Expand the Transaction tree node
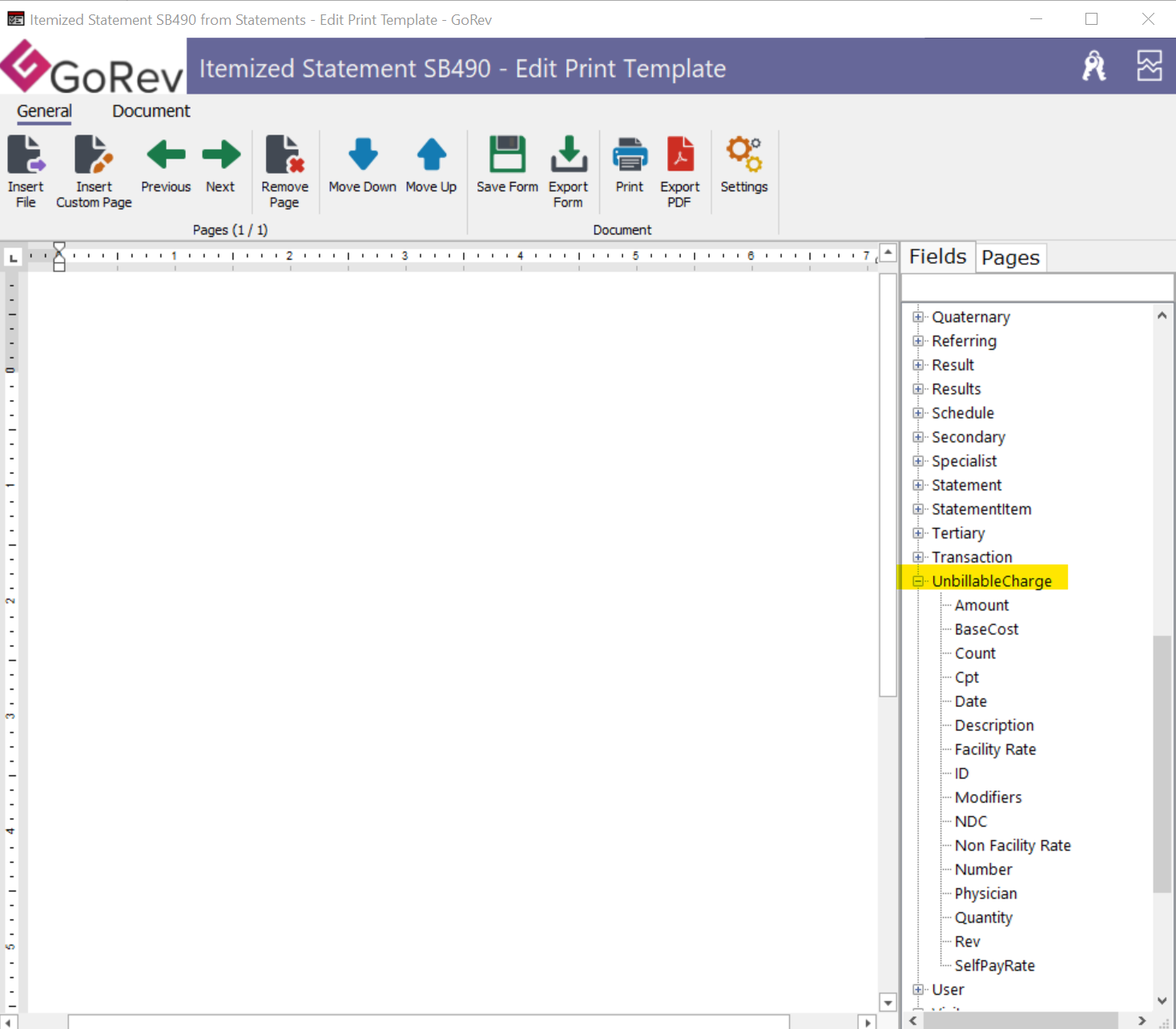Screen dimensions: 1176x1029 pyautogui.click(x=918, y=557)
